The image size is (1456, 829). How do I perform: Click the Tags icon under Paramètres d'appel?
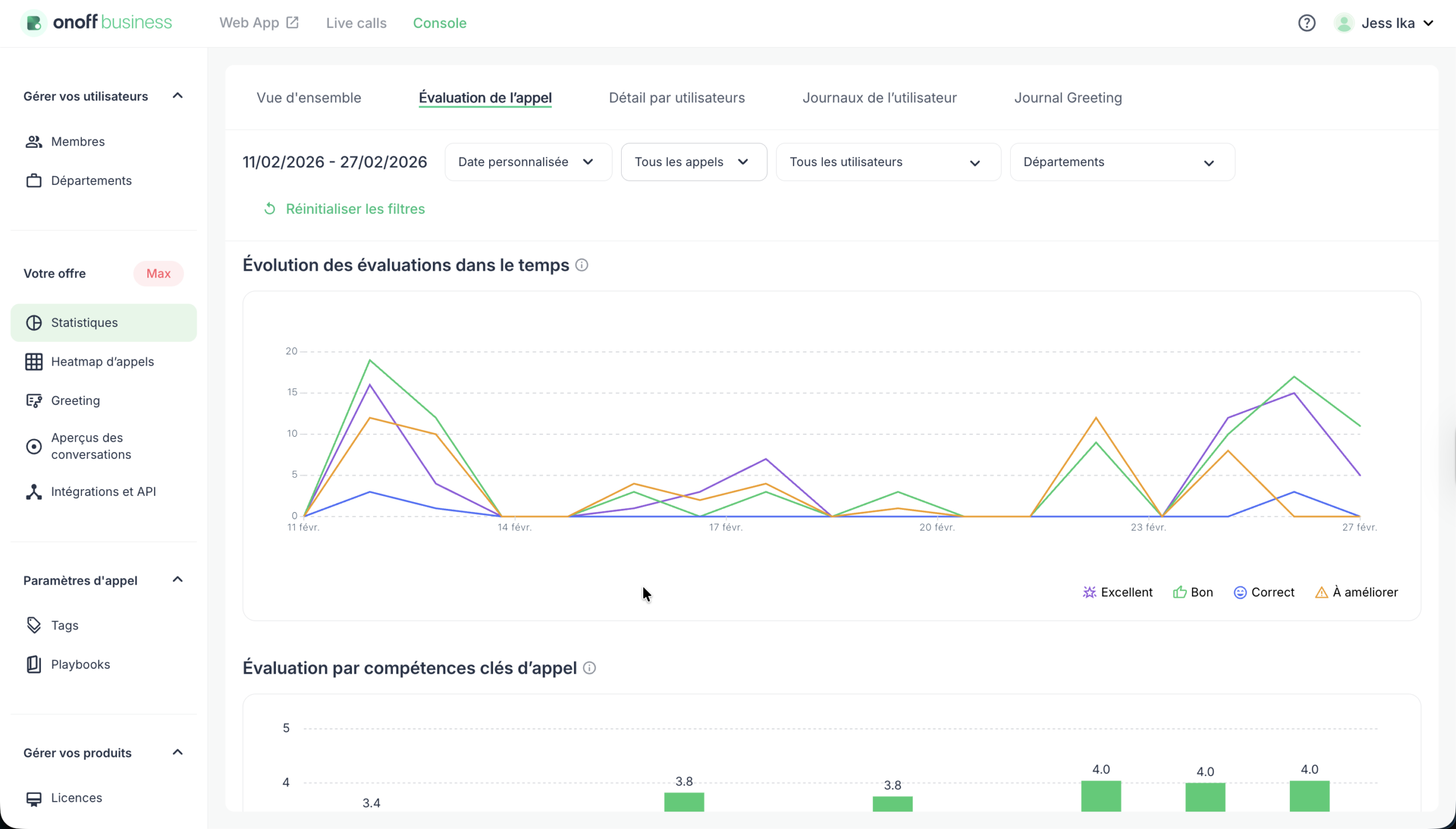pyautogui.click(x=34, y=625)
